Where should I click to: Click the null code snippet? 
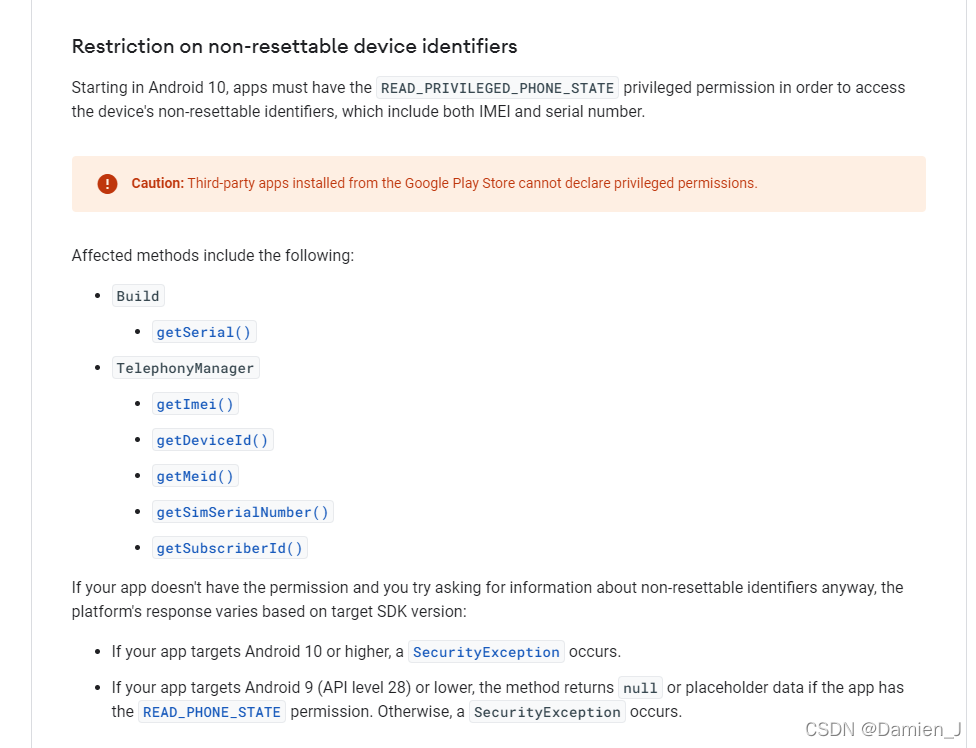click(x=640, y=688)
